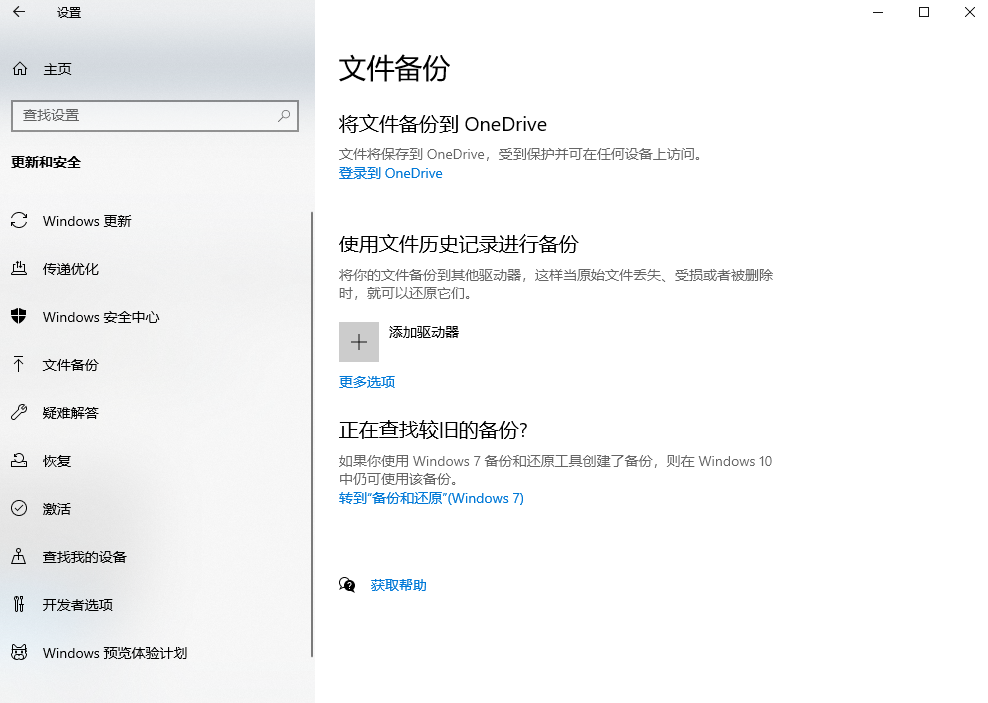Click the search magnifier in 查找设置 box
Viewport: 988px width, 703px height.
pyautogui.click(x=283, y=115)
